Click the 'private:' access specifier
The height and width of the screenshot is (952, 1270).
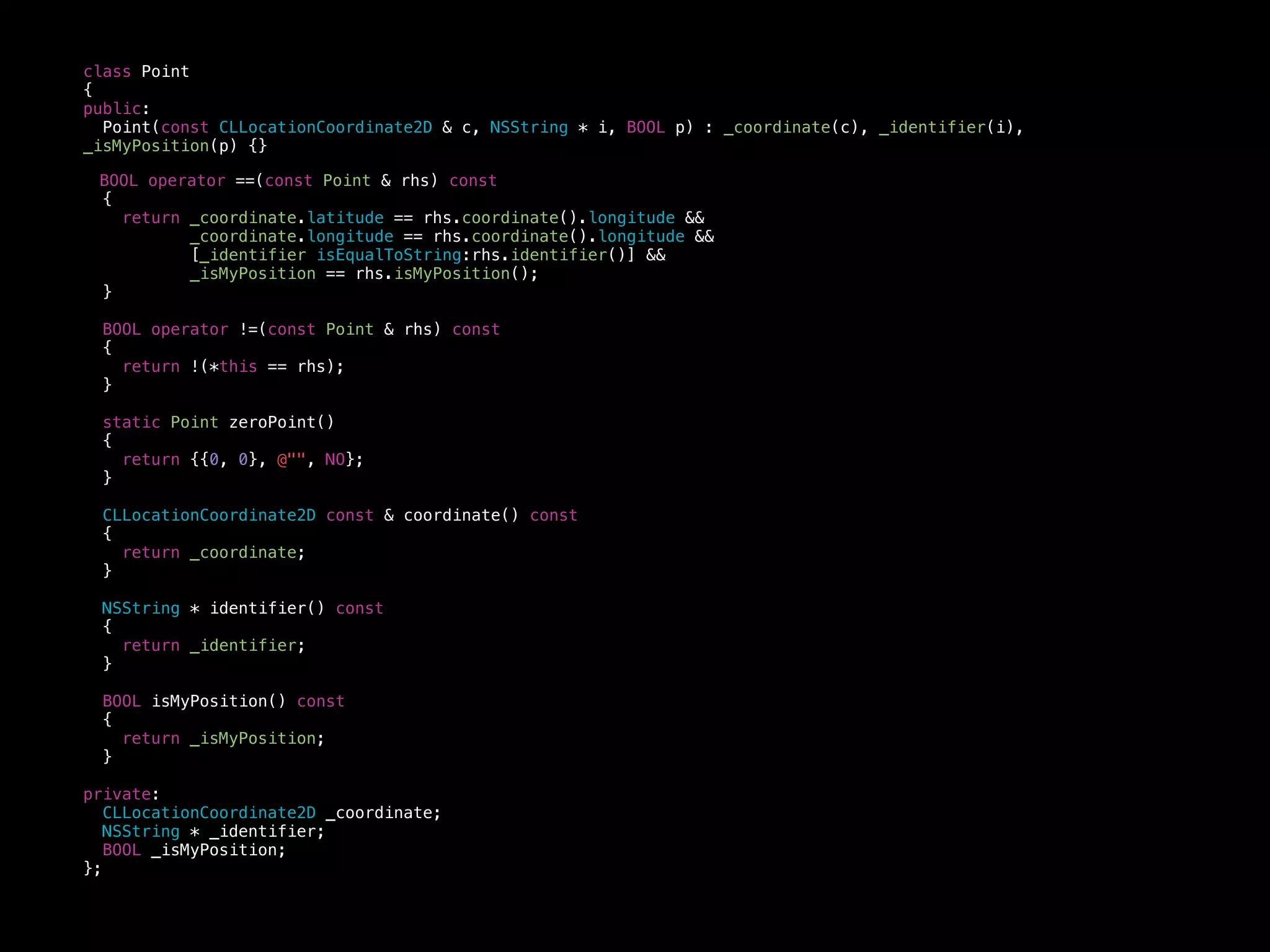point(122,795)
